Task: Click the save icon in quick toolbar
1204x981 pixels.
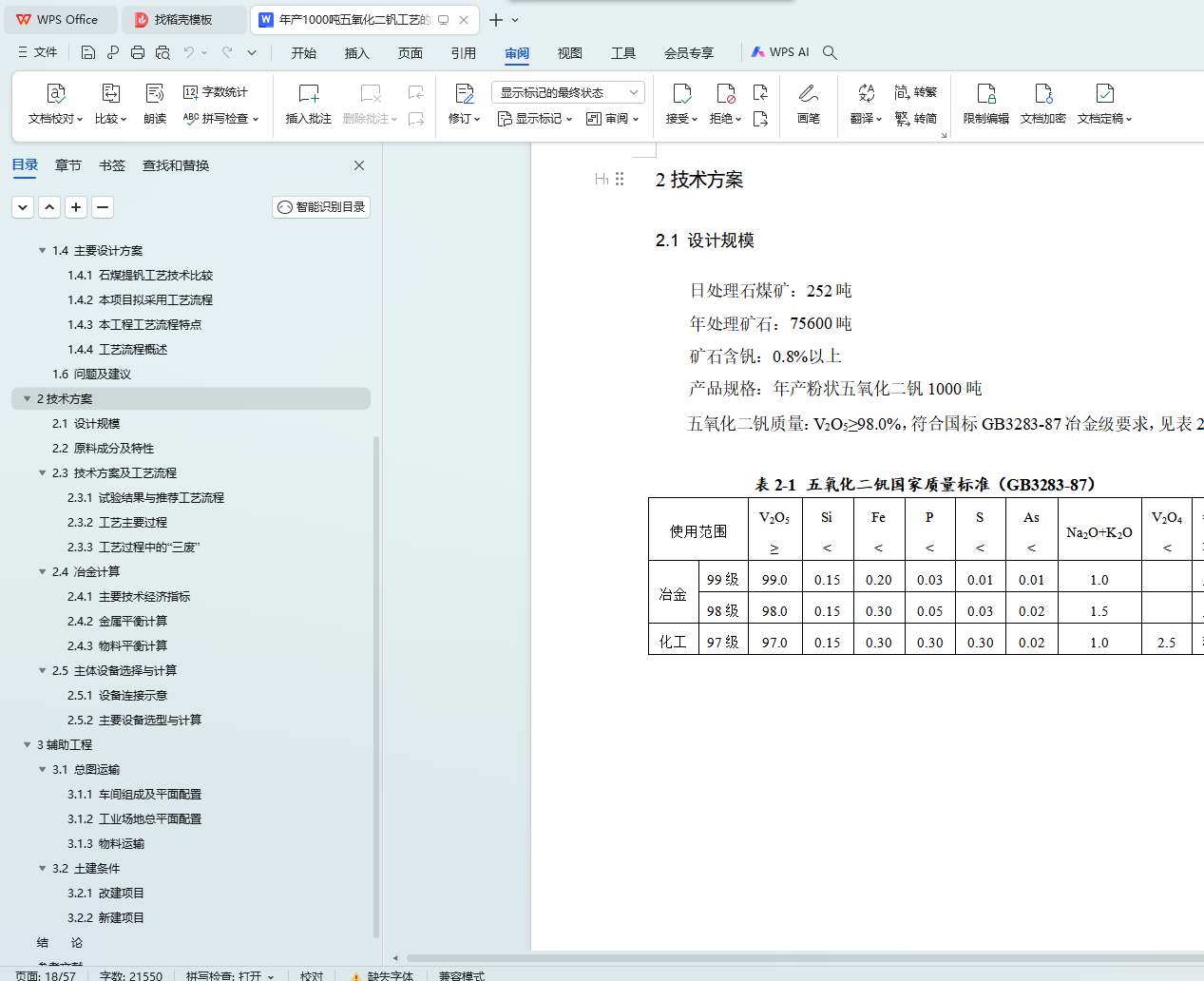Action: coord(88,52)
